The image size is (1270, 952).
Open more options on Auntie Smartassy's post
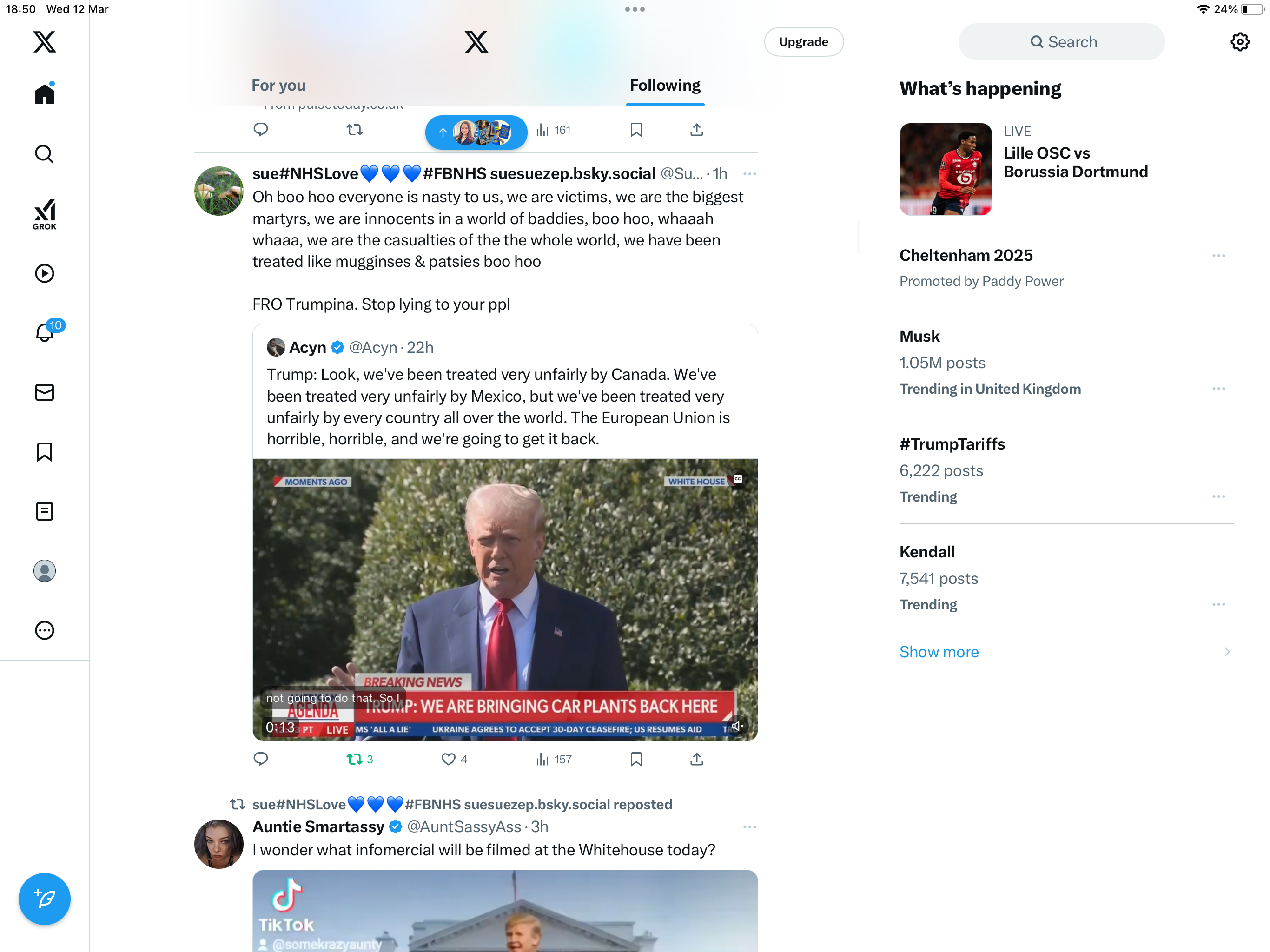tap(749, 827)
